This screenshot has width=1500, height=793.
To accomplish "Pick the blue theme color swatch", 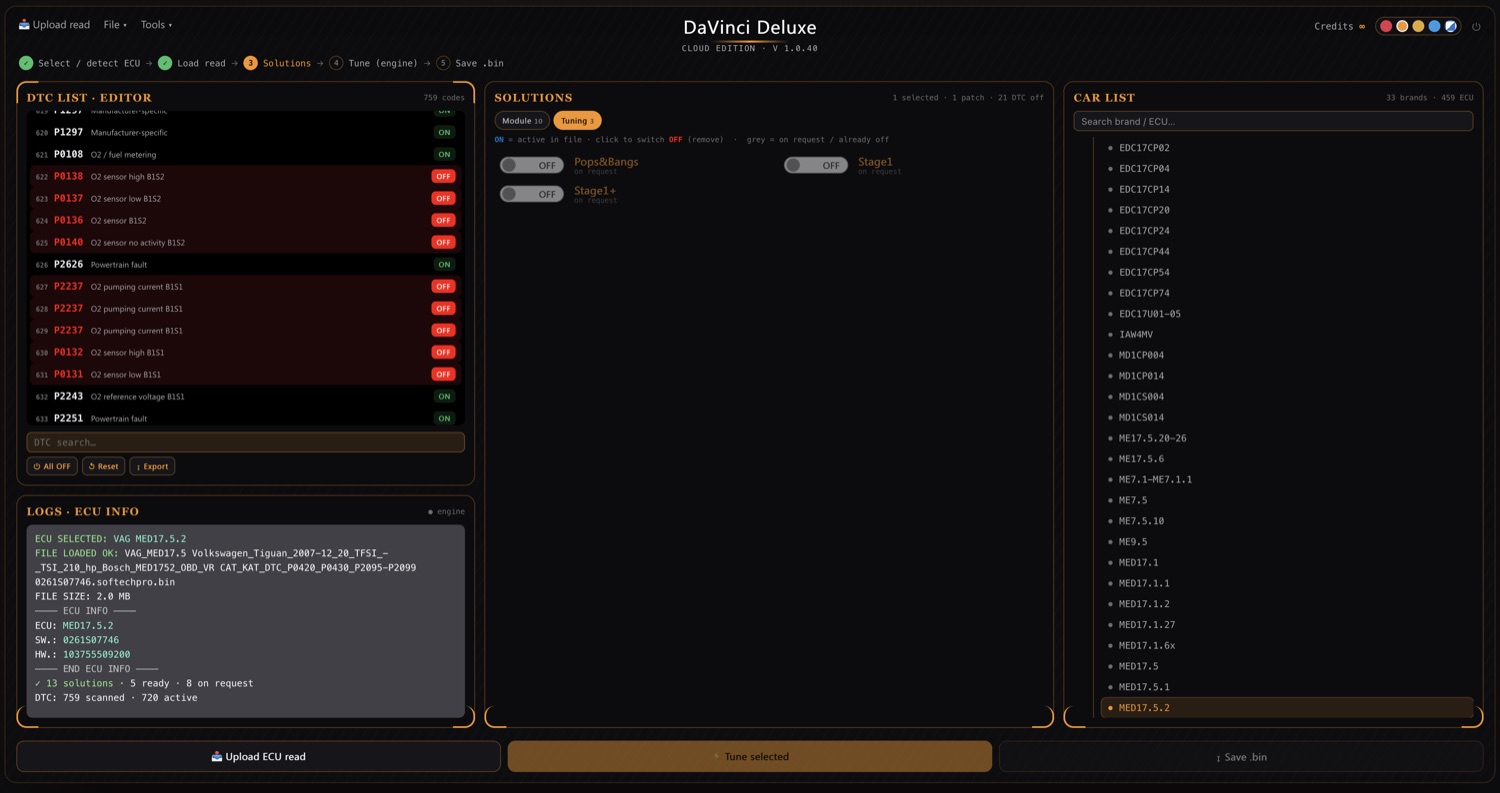I will pyautogui.click(x=1434, y=26).
